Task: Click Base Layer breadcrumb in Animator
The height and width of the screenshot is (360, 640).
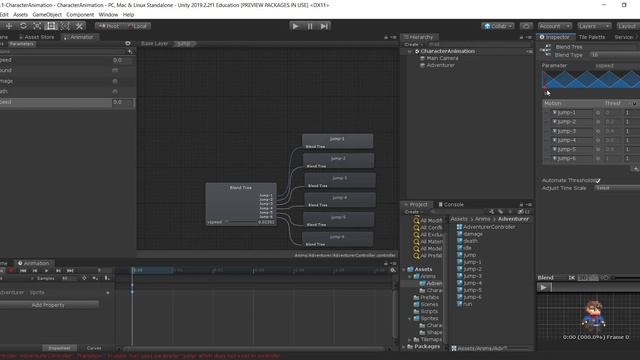Action: [x=154, y=43]
